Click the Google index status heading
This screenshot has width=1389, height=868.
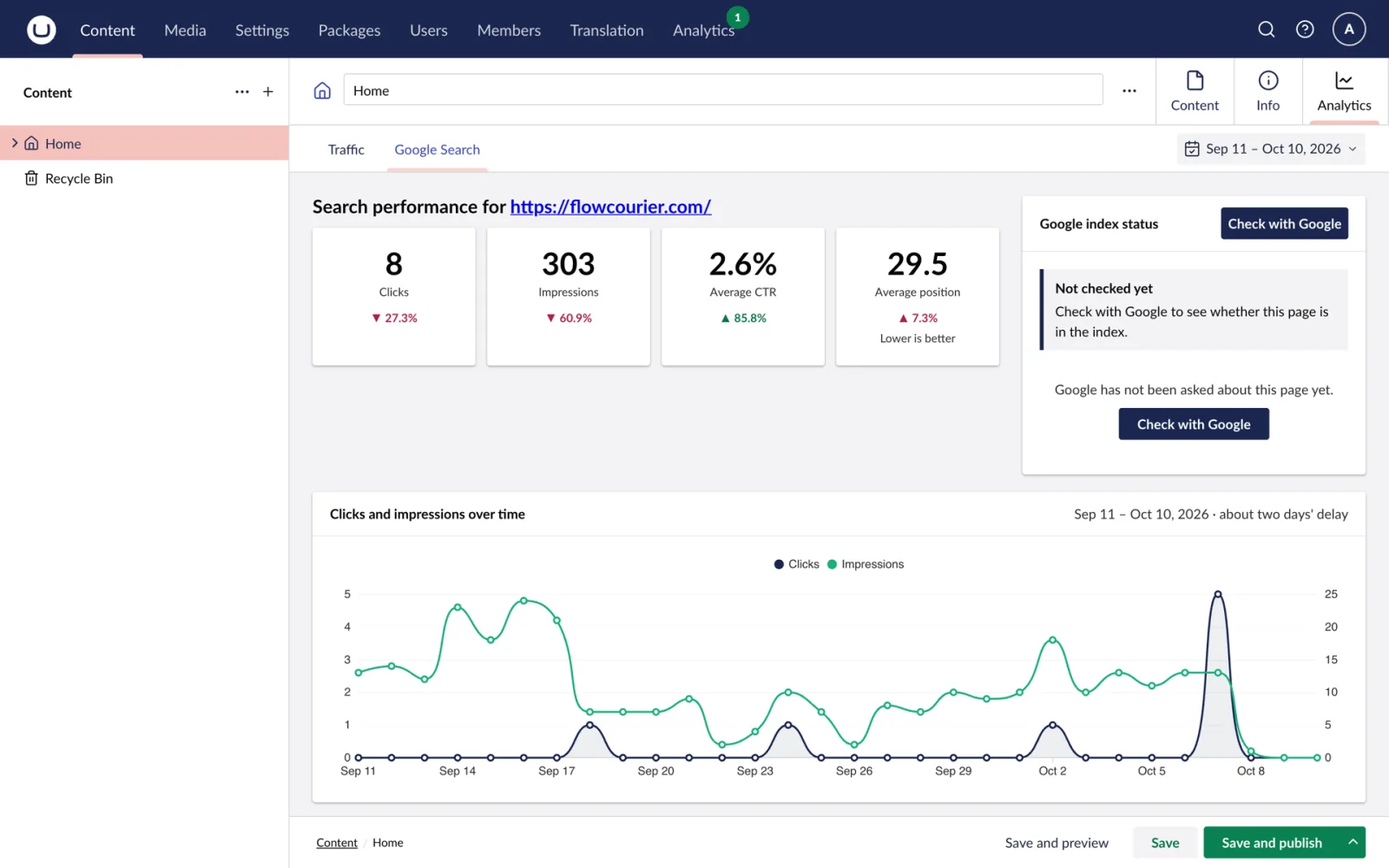tap(1099, 224)
